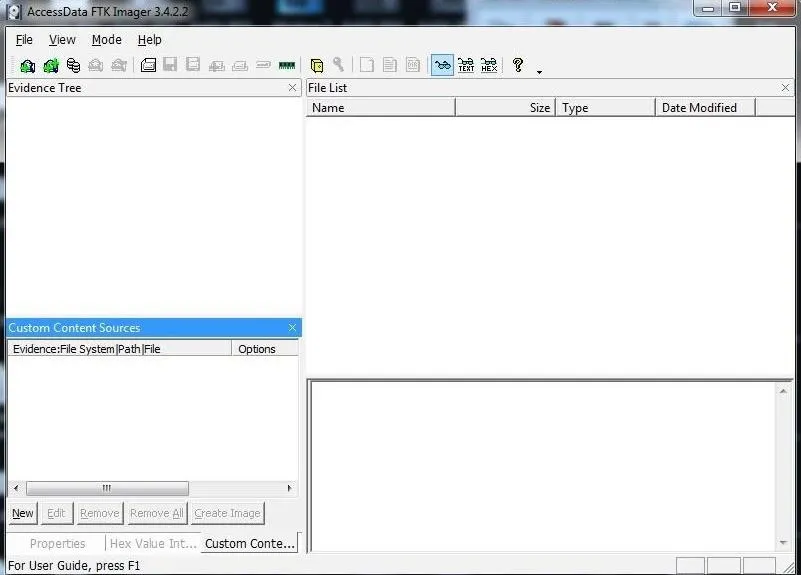Click the Create Image button
Image resolution: width=801 pixels, height=575 pixels.
pos(227,513)
